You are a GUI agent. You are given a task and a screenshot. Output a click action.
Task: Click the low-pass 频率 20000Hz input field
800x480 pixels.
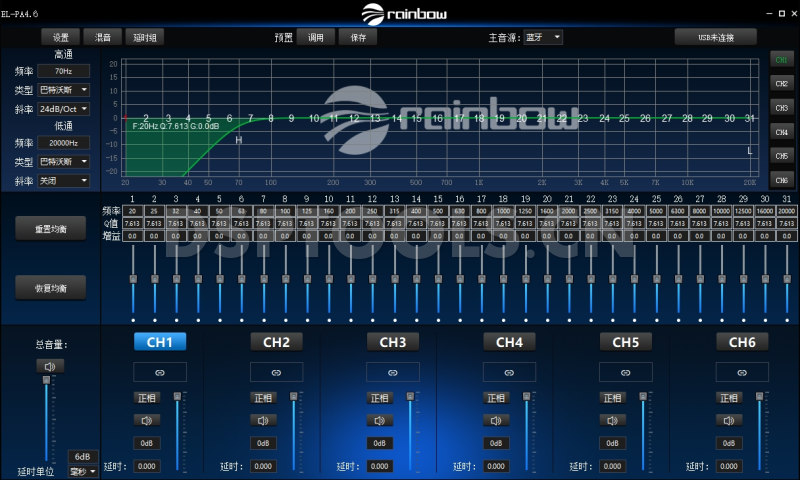pos(64,143)
